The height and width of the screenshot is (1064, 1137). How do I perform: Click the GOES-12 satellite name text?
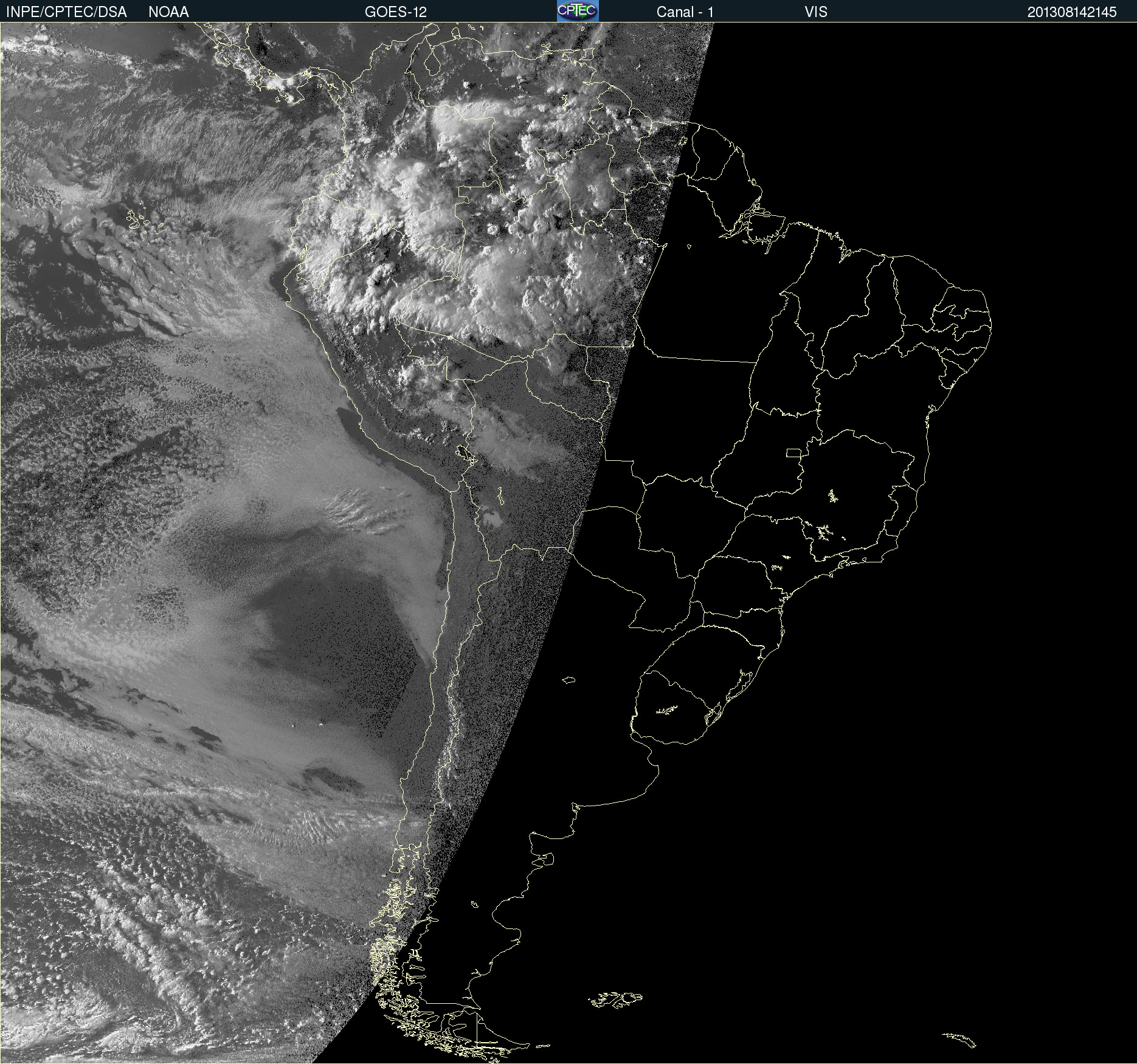point(396,12)
